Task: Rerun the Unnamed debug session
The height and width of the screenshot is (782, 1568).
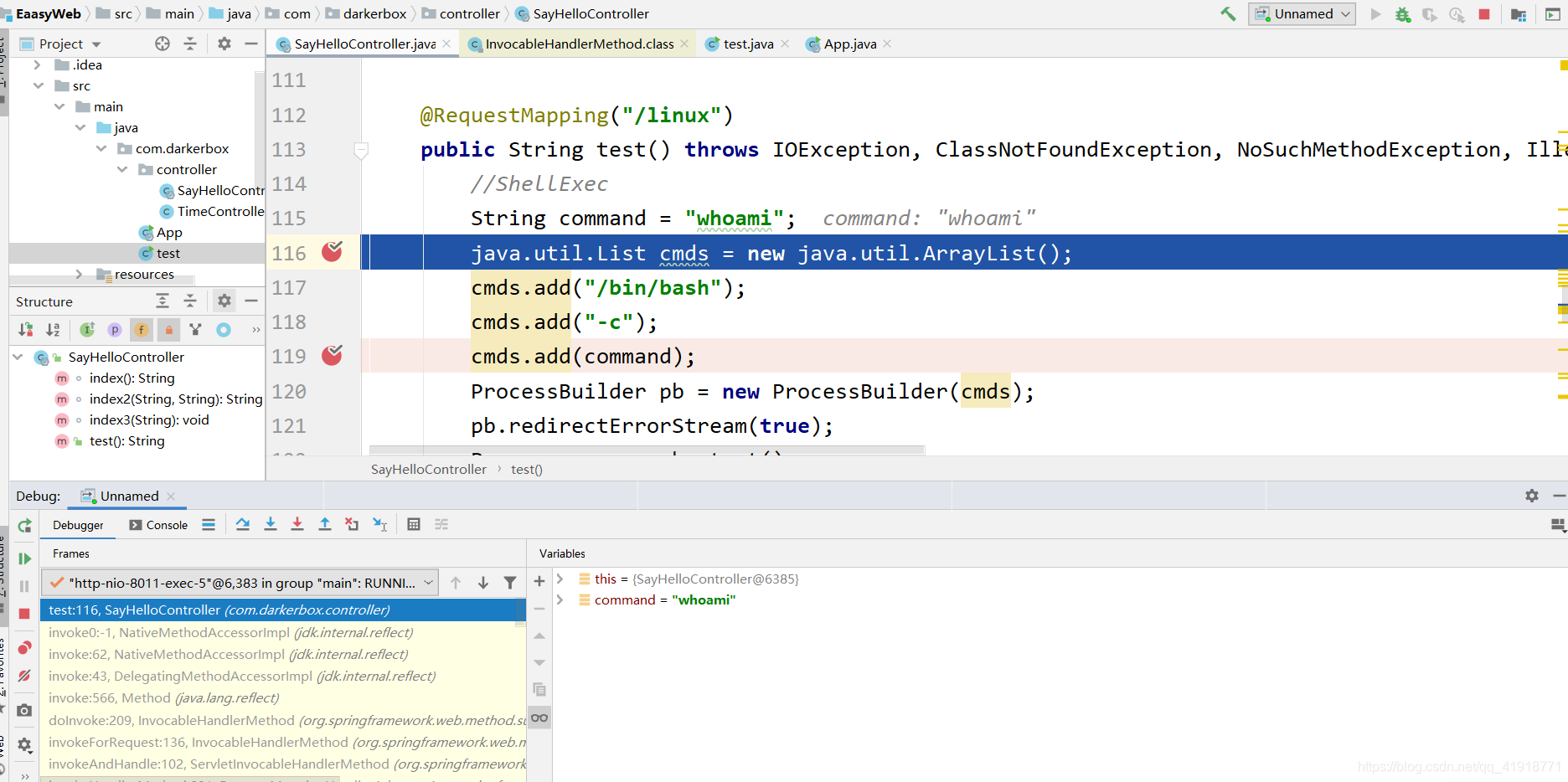Action: click(x=25, y=526)
